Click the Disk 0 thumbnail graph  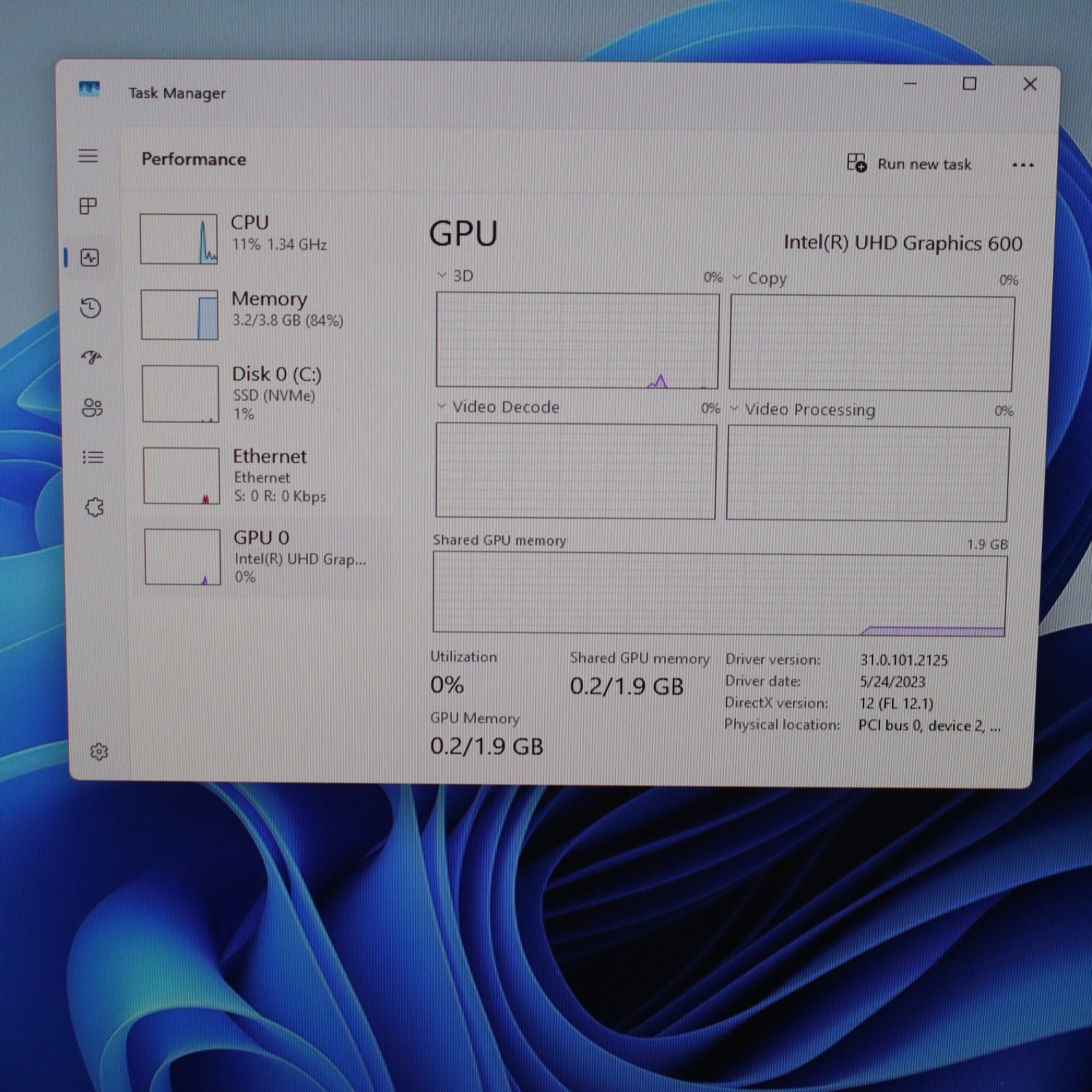(x=180, y=394)
